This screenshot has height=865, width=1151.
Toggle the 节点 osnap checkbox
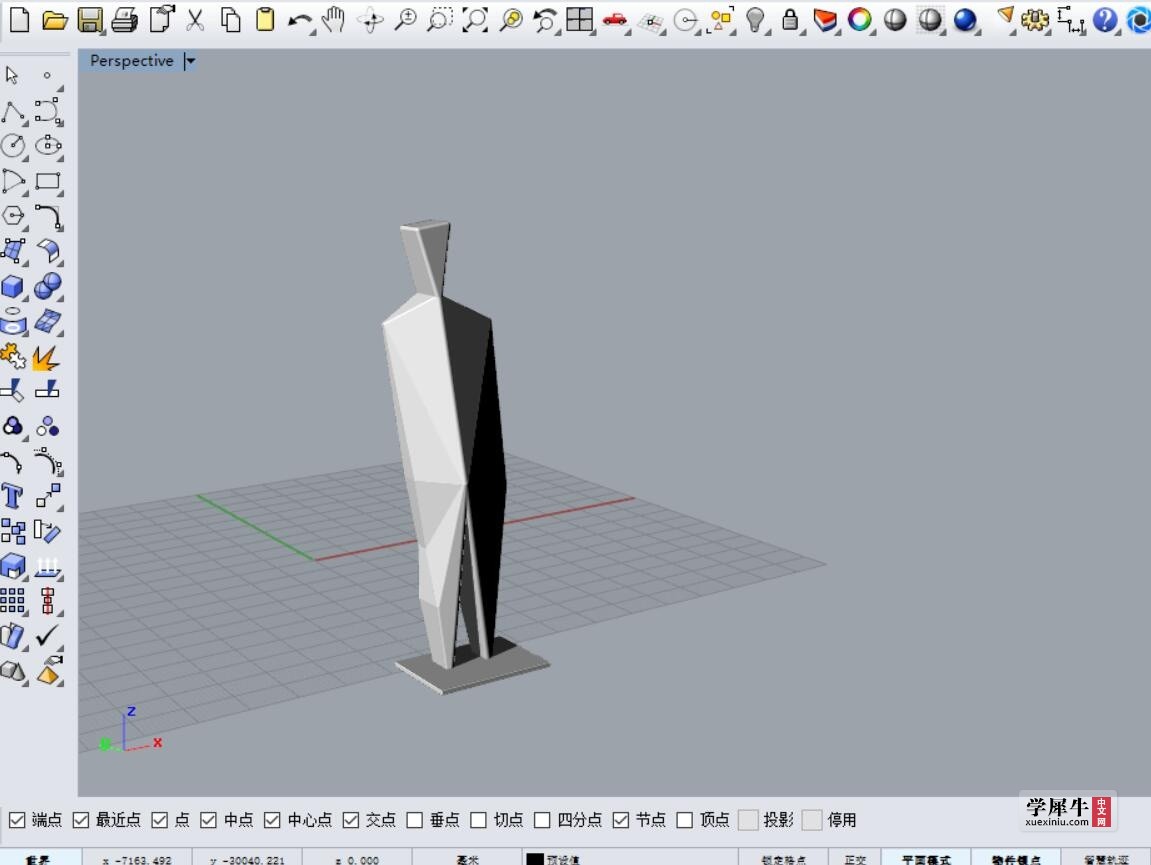[x=621, y=819]
